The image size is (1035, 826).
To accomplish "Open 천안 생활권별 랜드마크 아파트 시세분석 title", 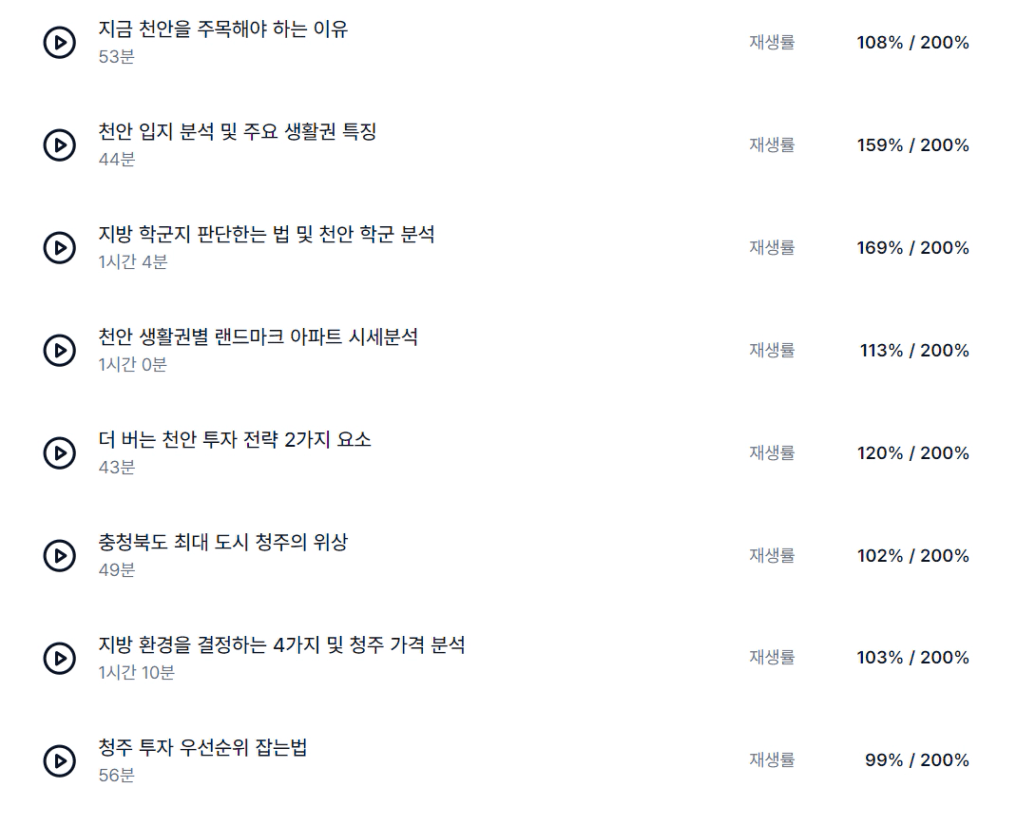I will point(258,337).
